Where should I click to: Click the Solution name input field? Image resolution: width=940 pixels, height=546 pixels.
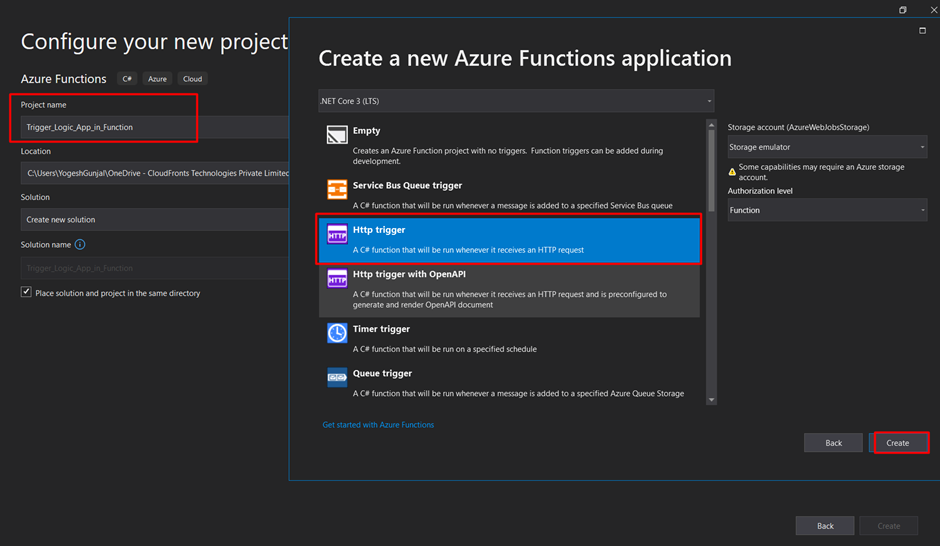(155, 268)
